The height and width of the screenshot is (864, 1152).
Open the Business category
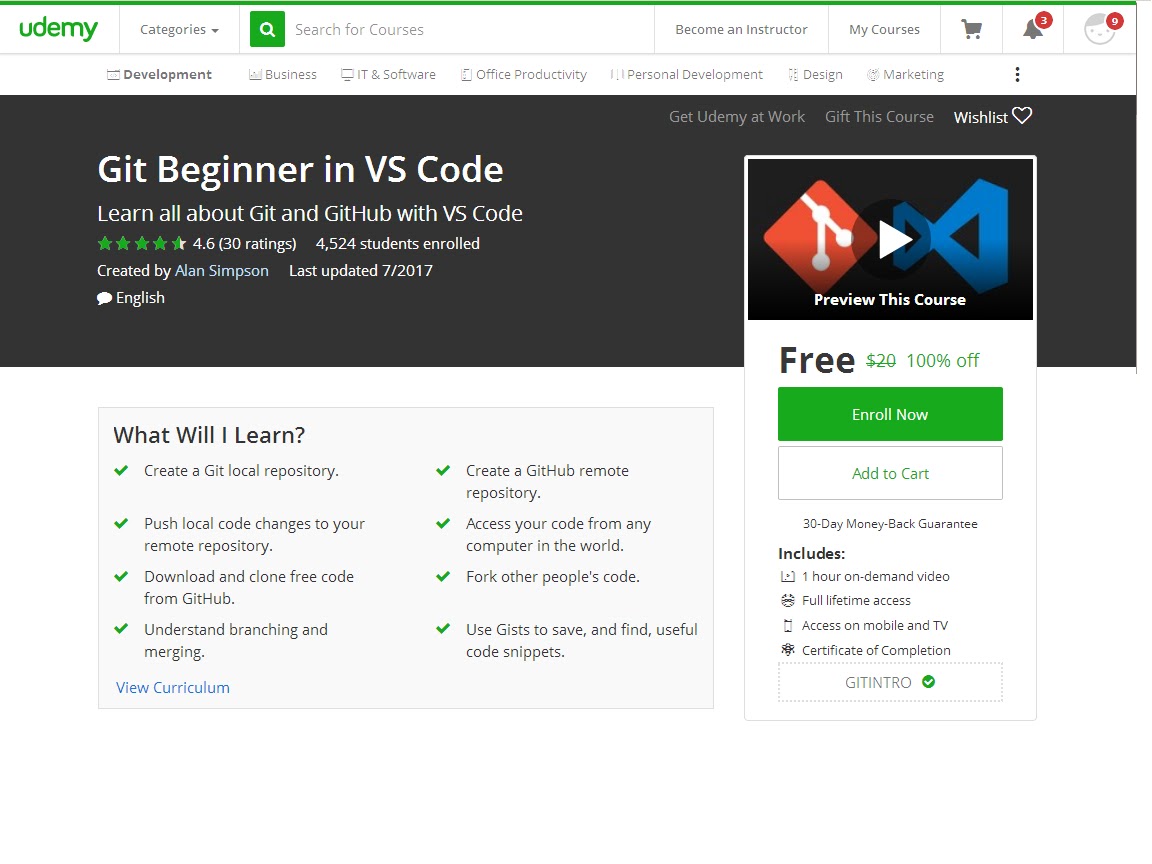(283, 74)
